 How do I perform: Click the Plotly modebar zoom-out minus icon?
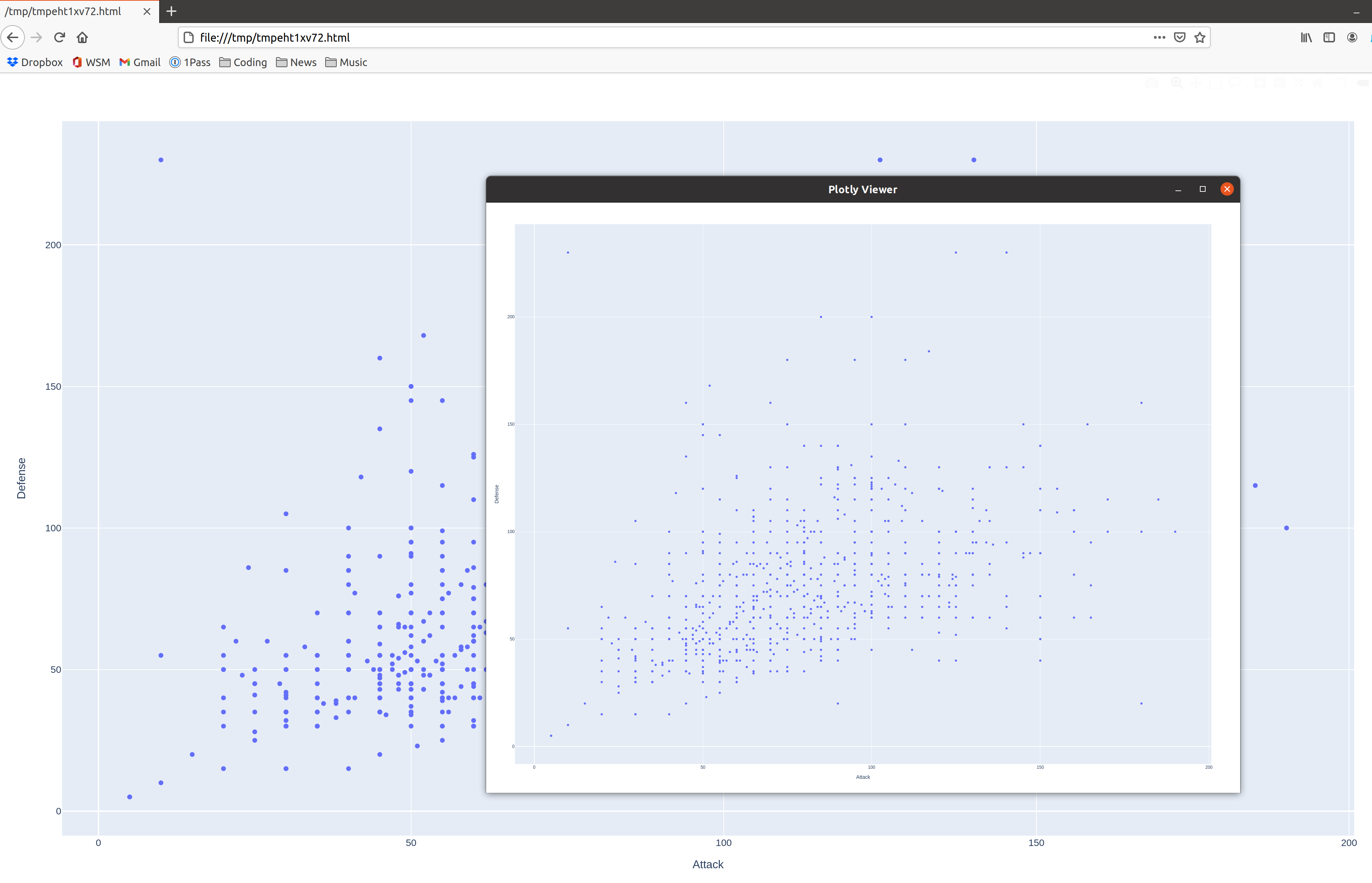point(1280,83)
